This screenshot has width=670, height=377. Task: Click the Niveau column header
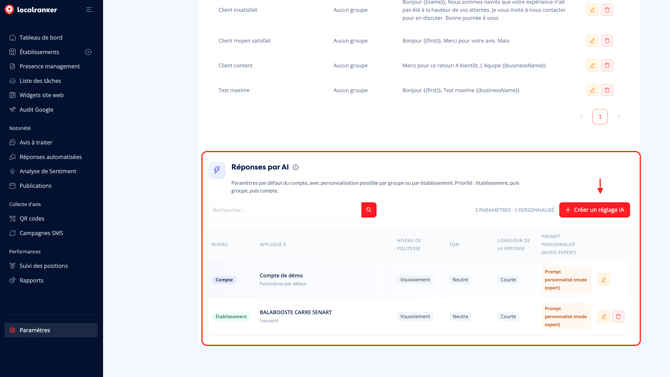click(x=220, y=244)
